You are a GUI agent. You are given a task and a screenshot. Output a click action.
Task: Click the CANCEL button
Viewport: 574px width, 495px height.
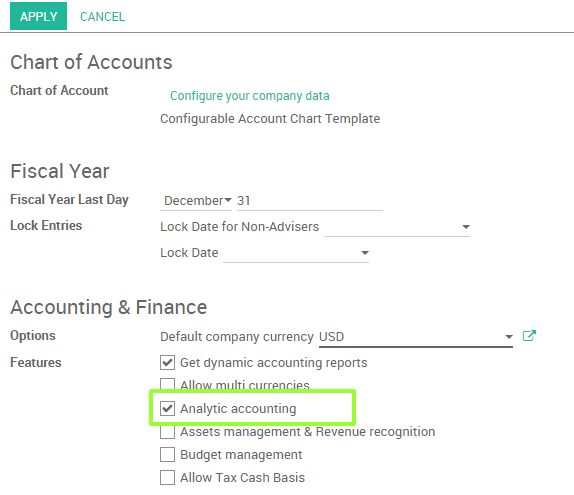[x=102, y=16]
